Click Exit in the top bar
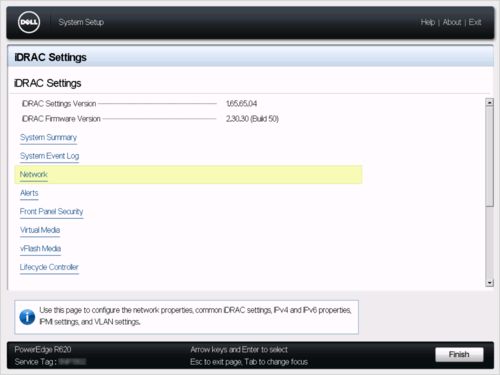Image resolution: width=500 pixels, height=375 pixels. [475, 22]
